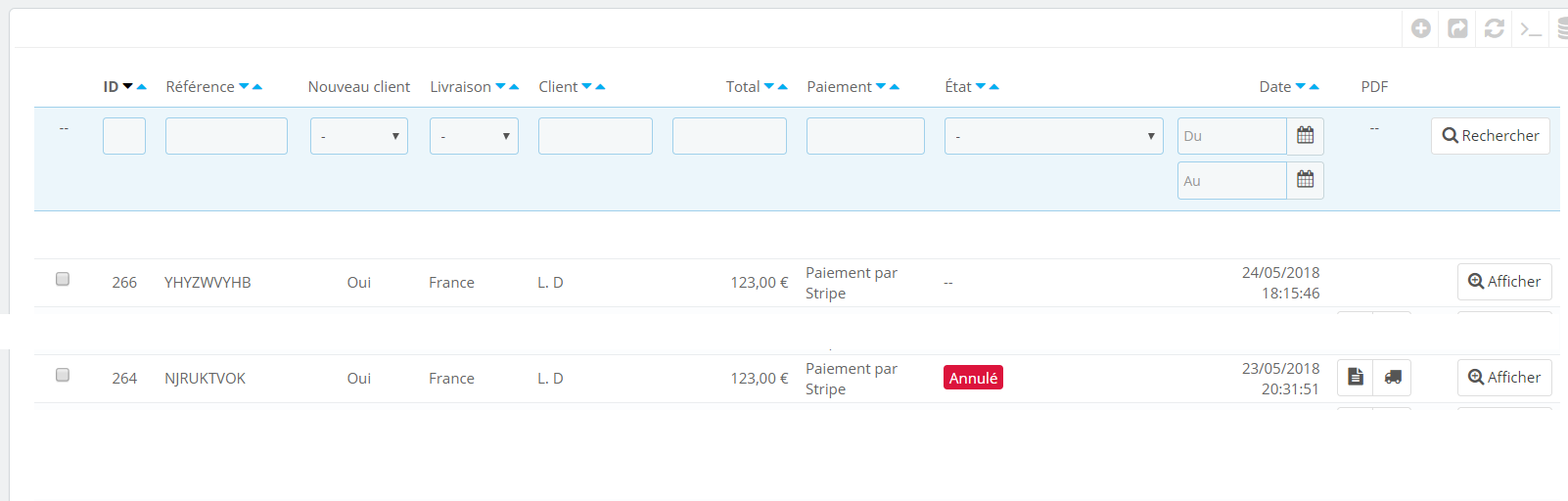Sort Livraison column ascending
Image resolution: width=1568 pixels, height=501 pixels.
point(514,87)
